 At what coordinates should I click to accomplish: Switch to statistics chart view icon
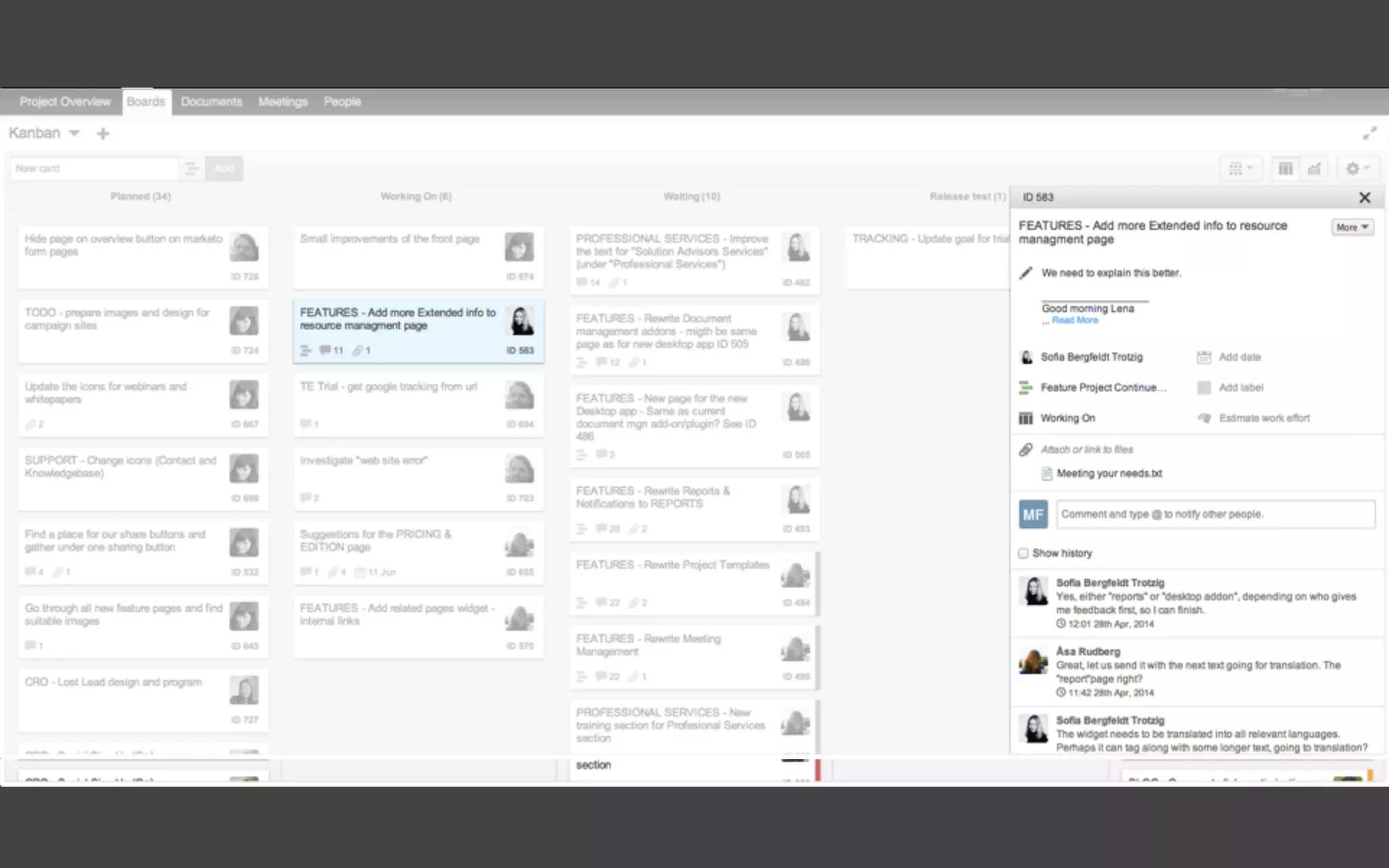(x=1314, y=169)
